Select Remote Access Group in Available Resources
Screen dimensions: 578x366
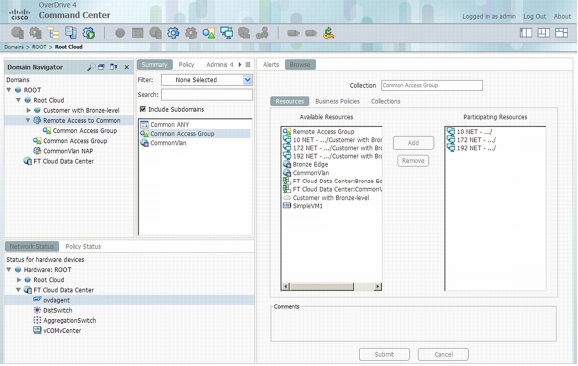323,132
